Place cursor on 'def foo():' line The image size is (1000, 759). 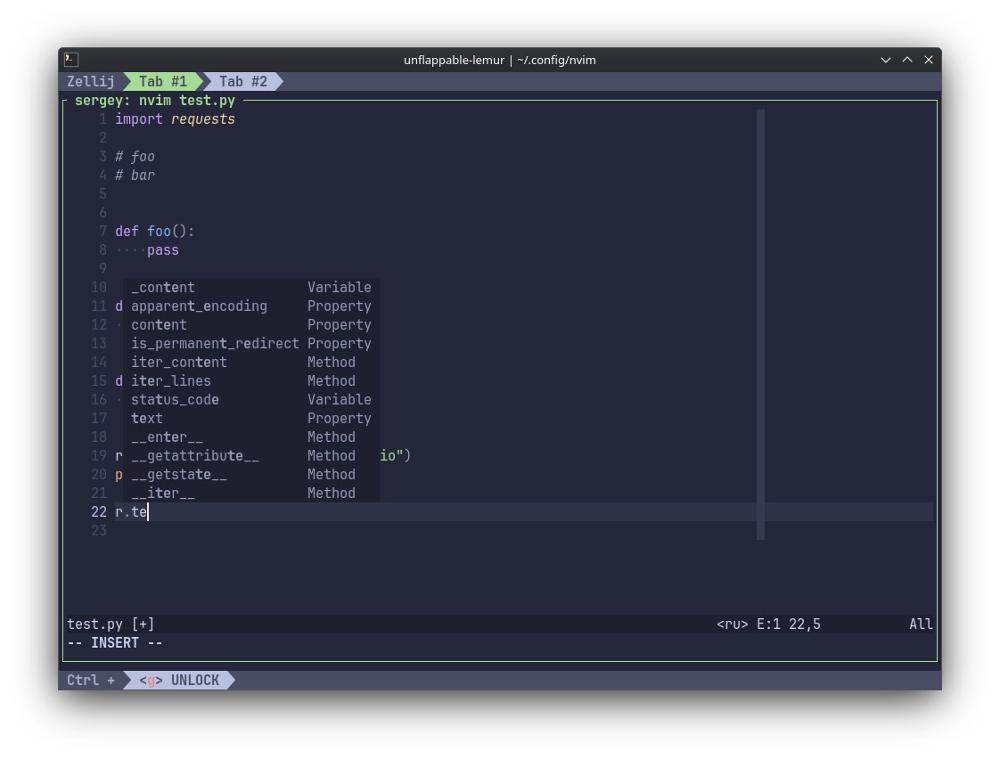pos(154,231)
